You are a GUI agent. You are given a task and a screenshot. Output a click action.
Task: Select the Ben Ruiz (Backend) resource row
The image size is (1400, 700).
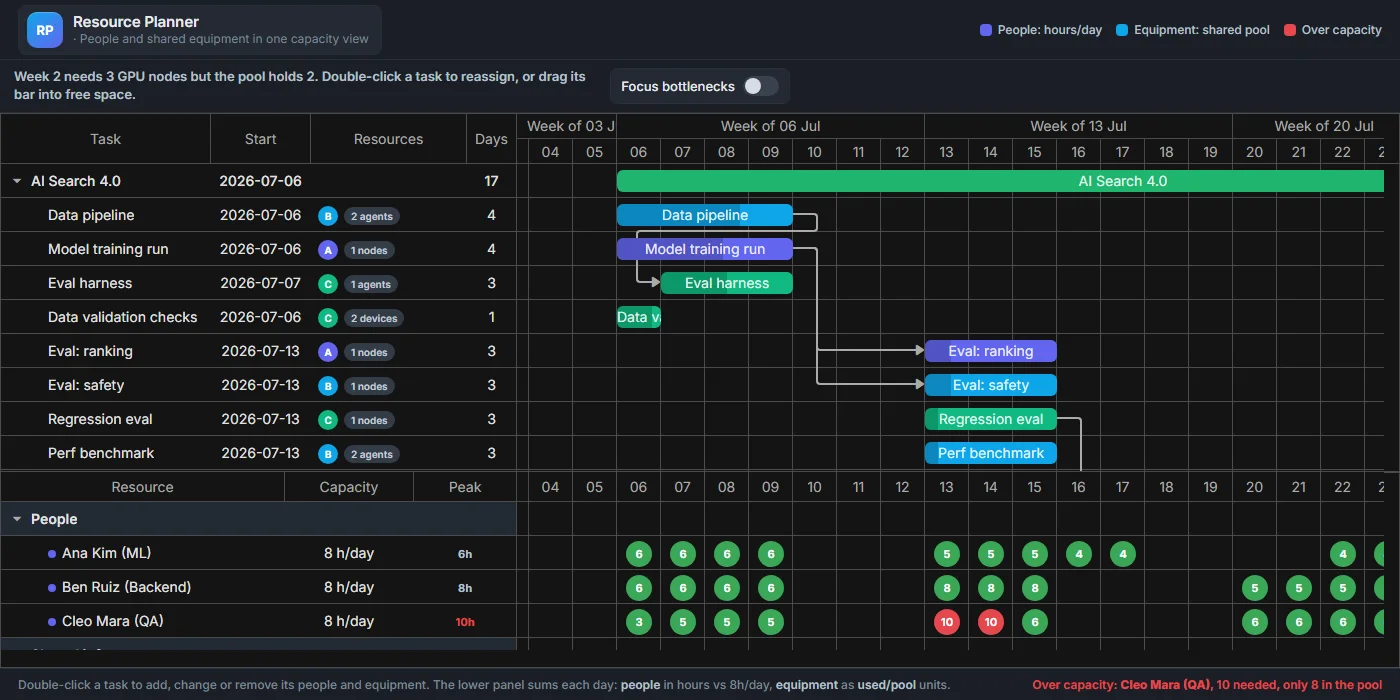(258, 587)
